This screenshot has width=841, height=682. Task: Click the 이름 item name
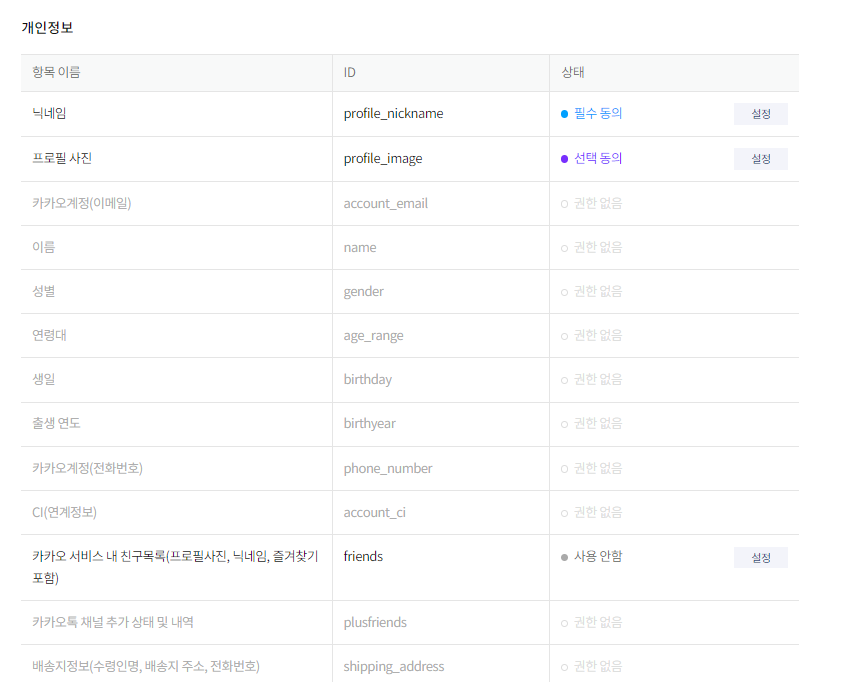[43, 247]
